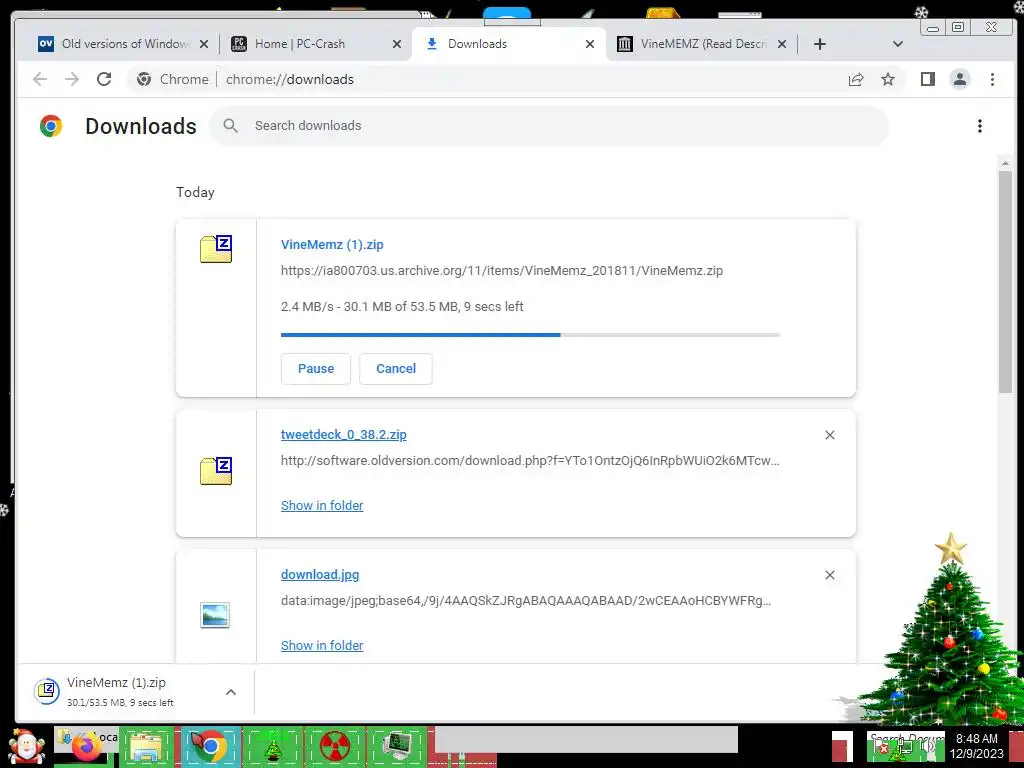Viewport: 1024px width, 768px height.
Task: Show tweetdeck_0_38.2.zip in folder
Action: (322, 505)
